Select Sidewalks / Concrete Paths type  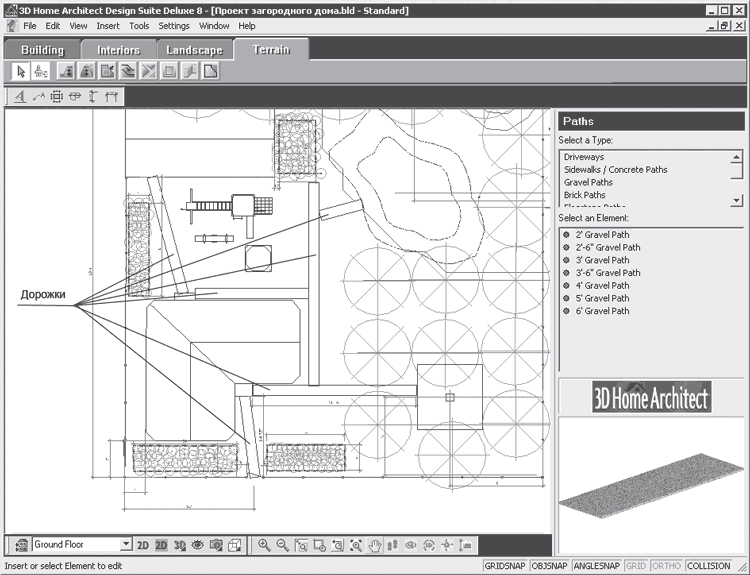[615, 170]
